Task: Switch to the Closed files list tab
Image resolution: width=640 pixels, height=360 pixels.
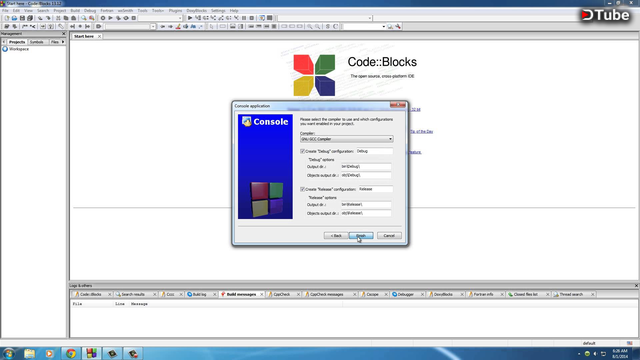Action: [525, 294]
